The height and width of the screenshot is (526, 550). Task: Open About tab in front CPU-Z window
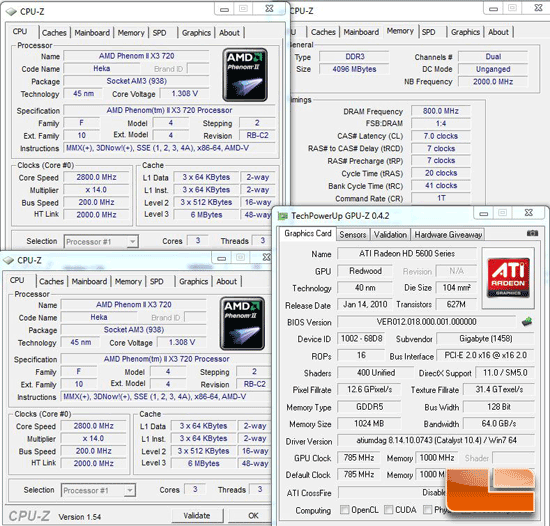(x=227, y=281)
